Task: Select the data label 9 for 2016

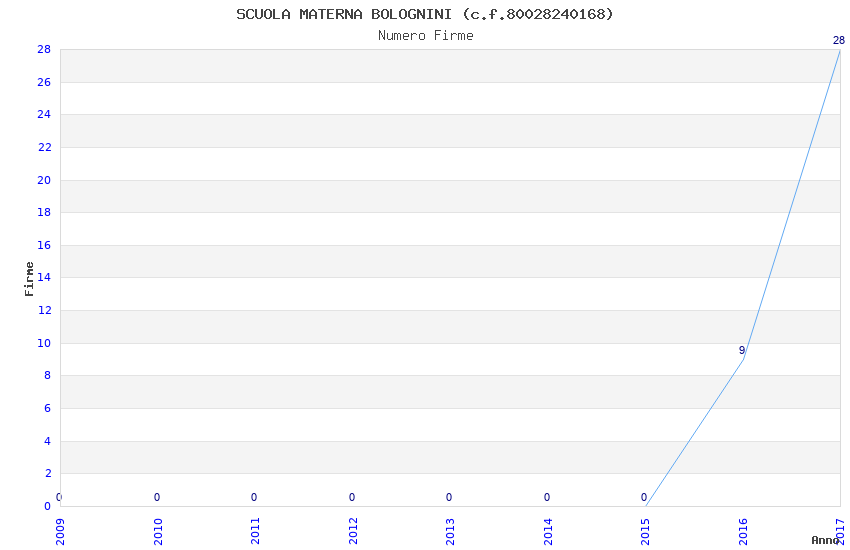Action: (x=742, y=351)
